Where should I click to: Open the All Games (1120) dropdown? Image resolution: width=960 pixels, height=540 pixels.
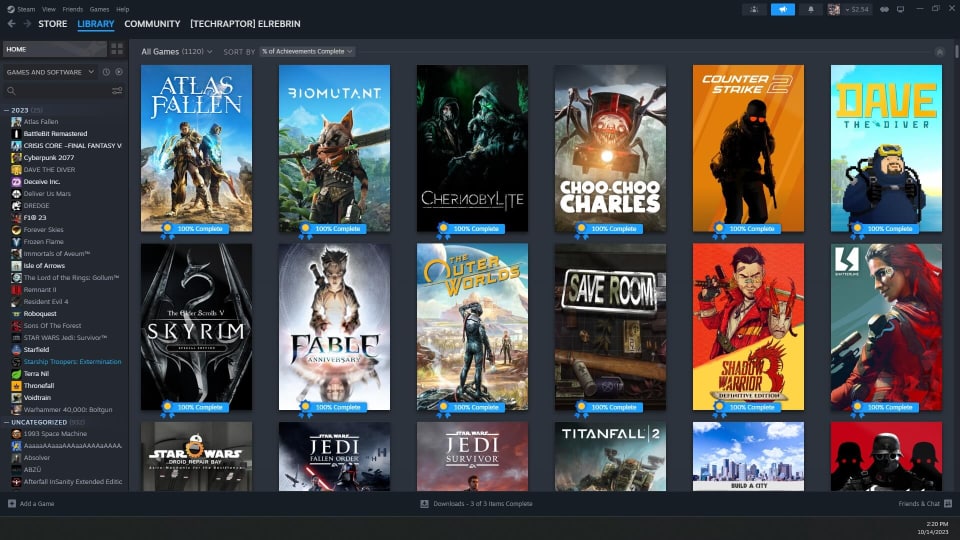[x=176, y=51]
